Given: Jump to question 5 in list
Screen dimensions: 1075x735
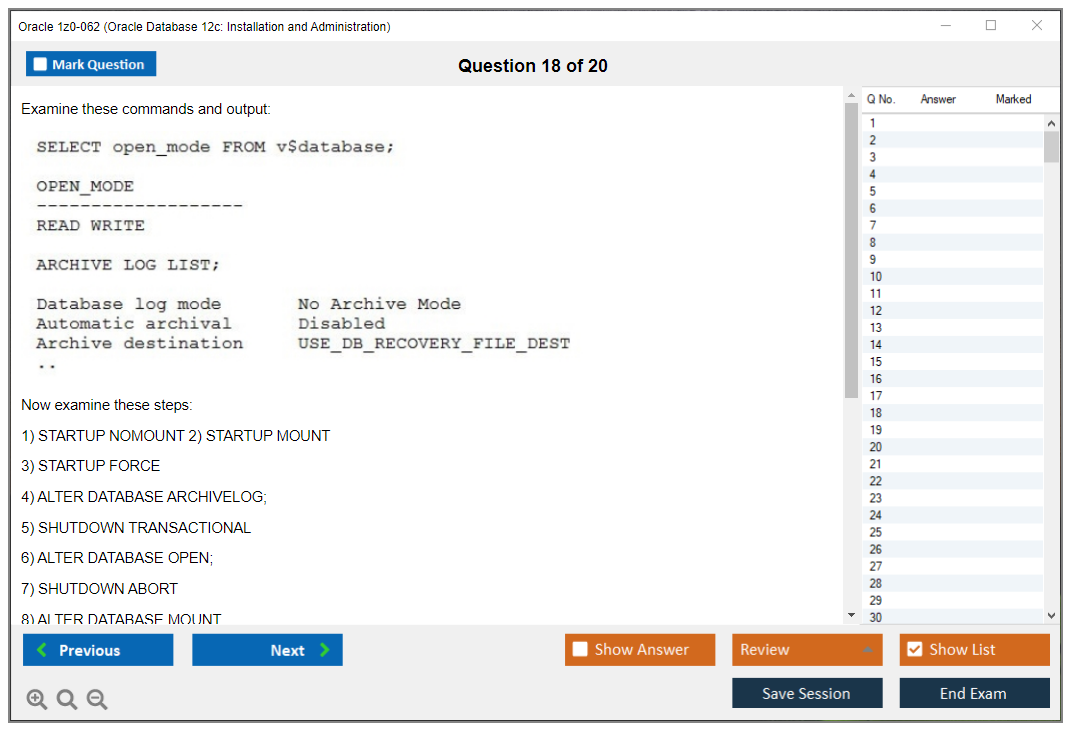Looking at the screenshot, I should pos(873,191).
